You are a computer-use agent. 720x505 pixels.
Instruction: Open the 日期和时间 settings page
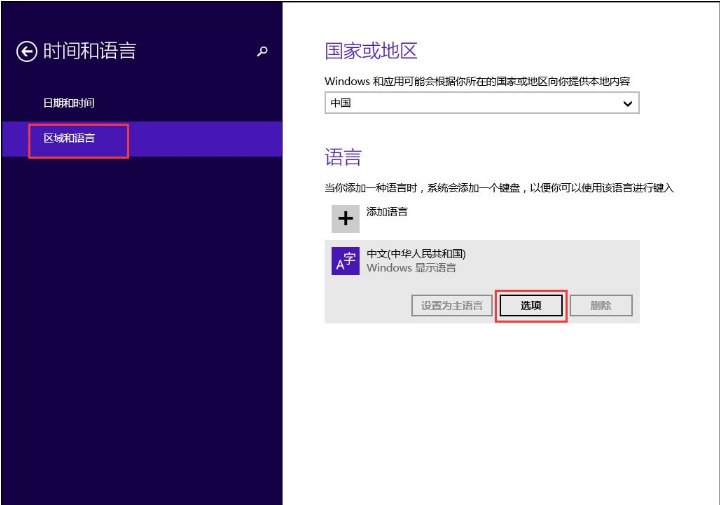69,103
